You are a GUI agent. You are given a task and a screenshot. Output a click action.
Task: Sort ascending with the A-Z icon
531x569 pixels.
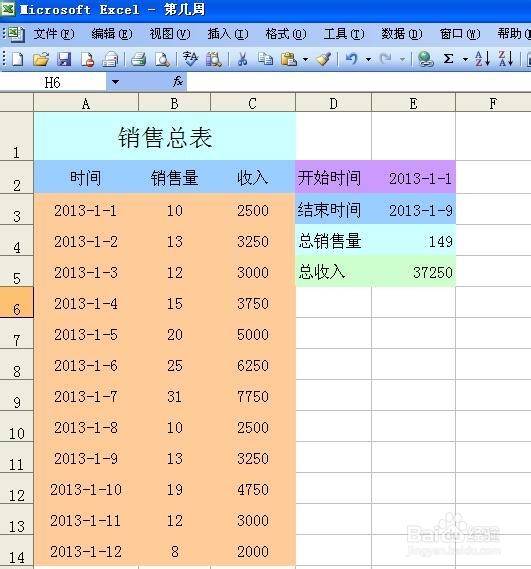pos(483,59)
